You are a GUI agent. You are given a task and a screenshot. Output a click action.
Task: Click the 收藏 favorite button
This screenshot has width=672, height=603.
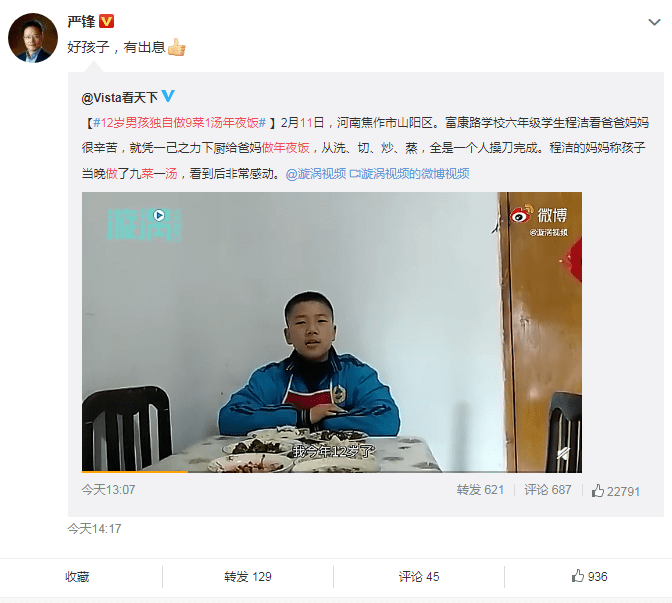77,577
